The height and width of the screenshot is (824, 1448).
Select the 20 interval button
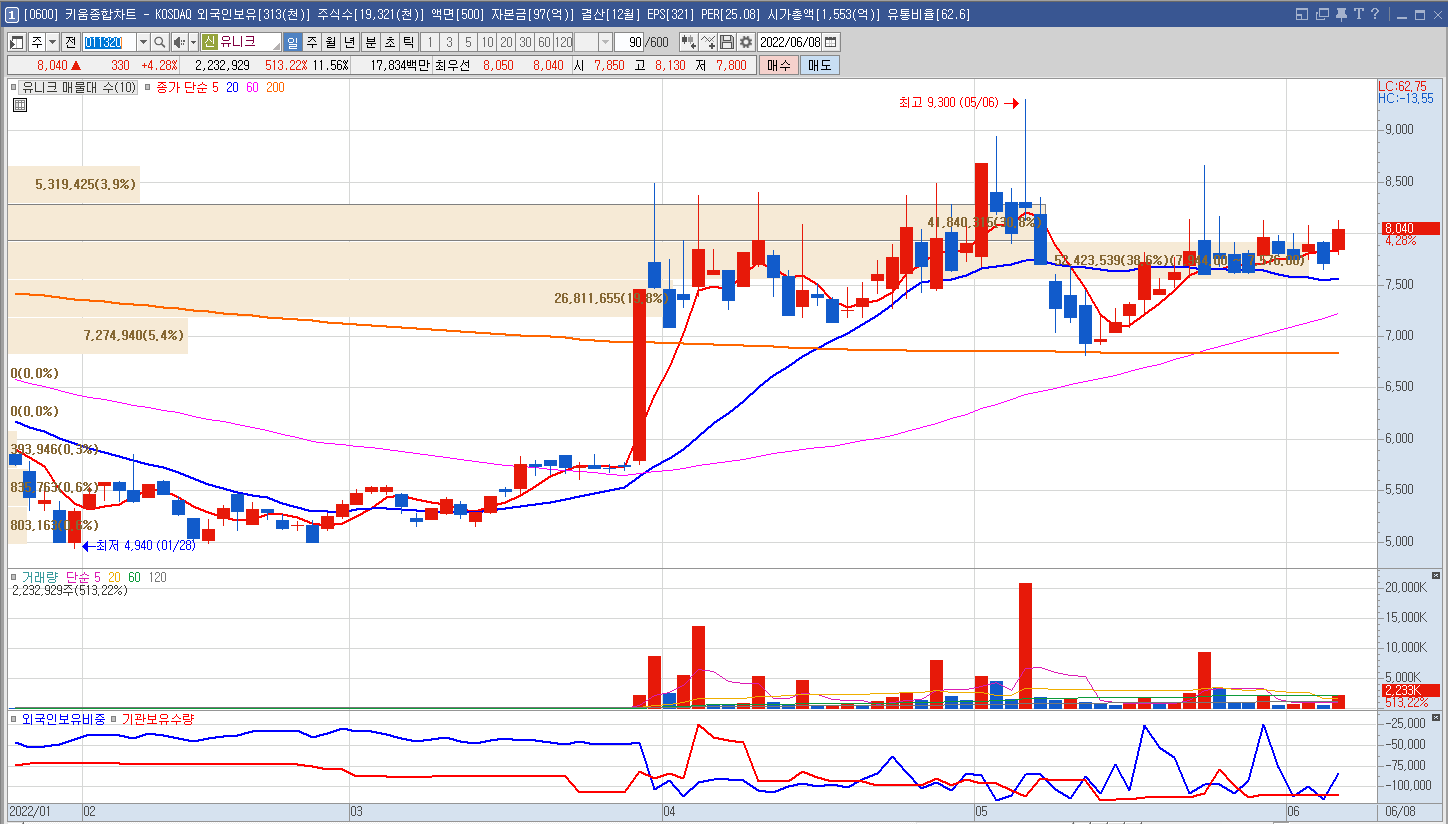[x=506, y=42]
